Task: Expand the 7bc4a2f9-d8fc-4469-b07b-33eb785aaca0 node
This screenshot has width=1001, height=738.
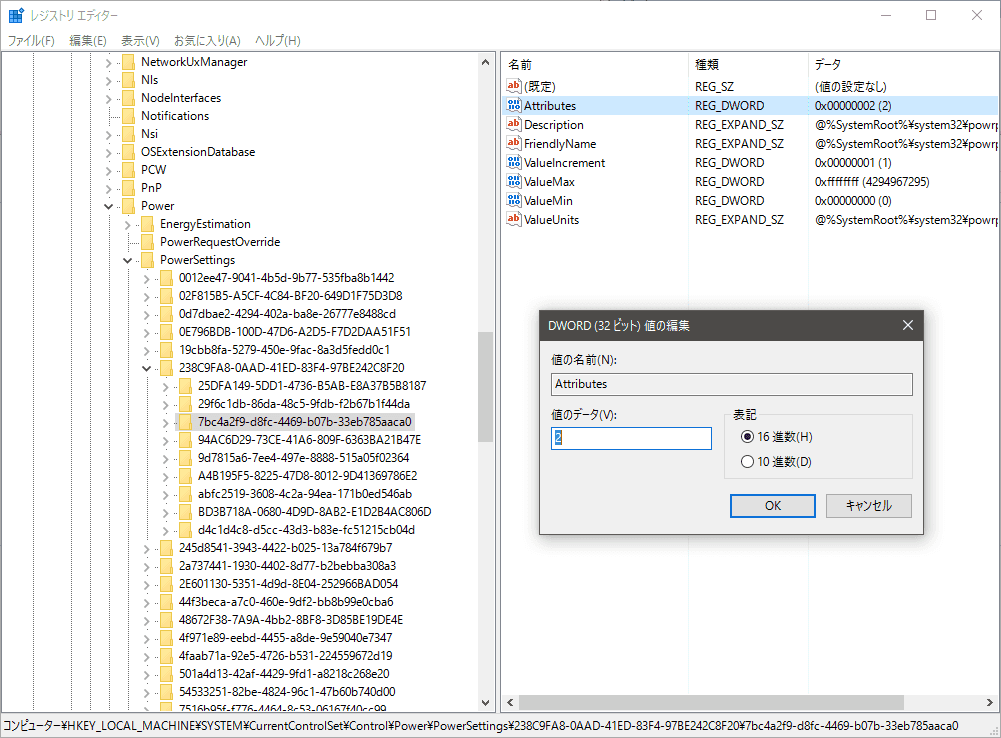Action: point(165,423)
